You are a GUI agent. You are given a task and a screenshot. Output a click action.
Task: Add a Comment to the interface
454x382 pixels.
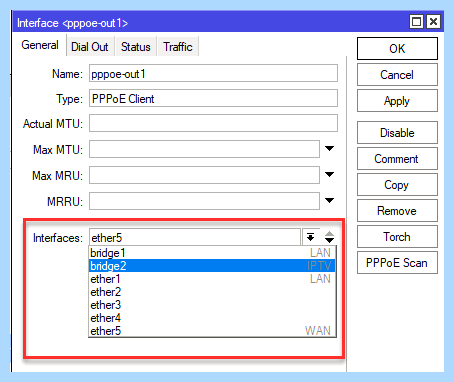coord(397,159)
